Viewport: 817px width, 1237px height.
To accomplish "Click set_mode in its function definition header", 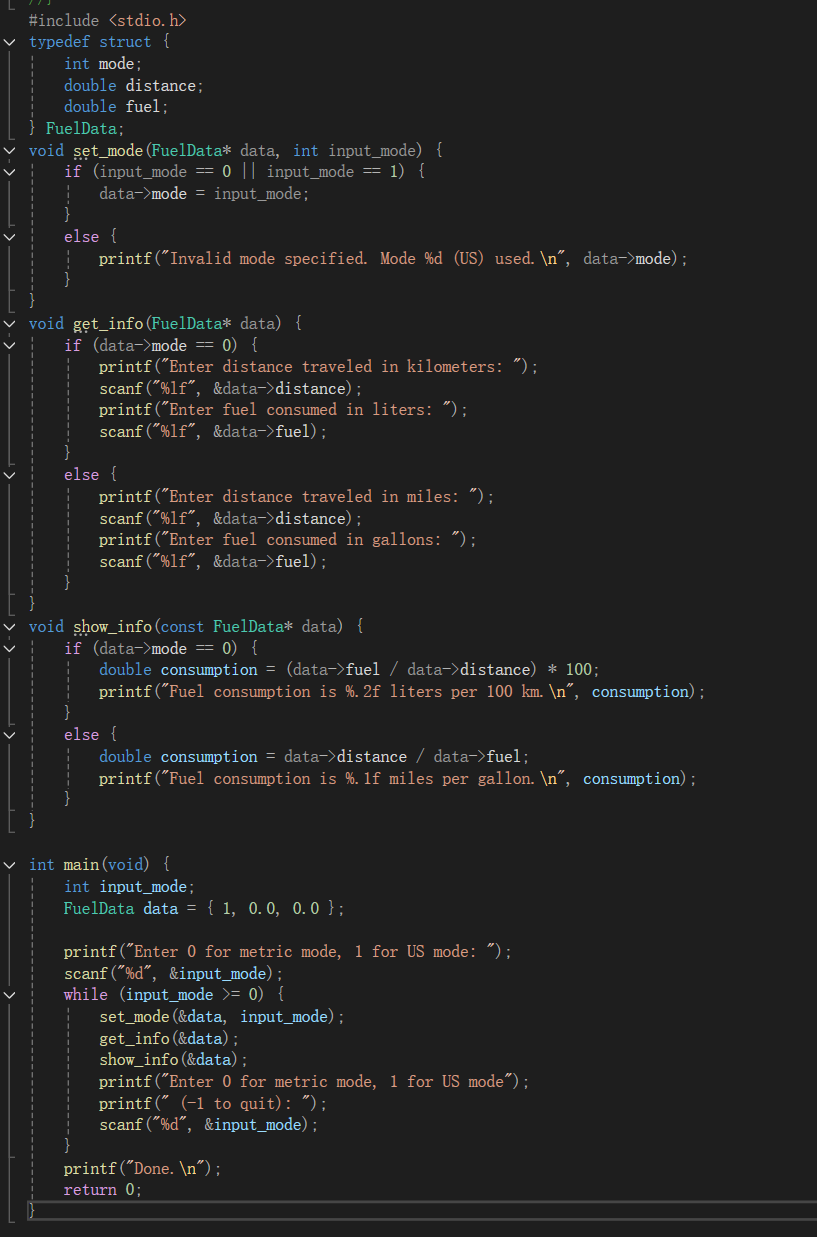I will point(107,150).
